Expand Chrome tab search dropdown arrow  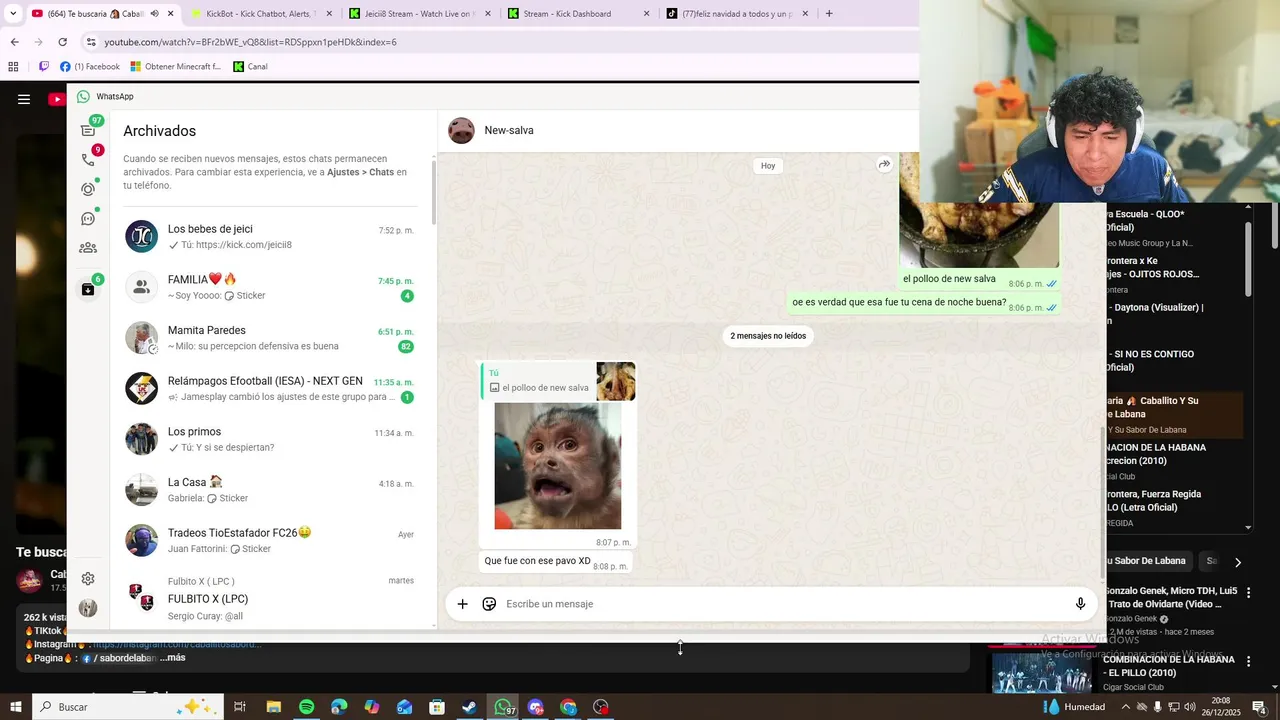point(13,14)
